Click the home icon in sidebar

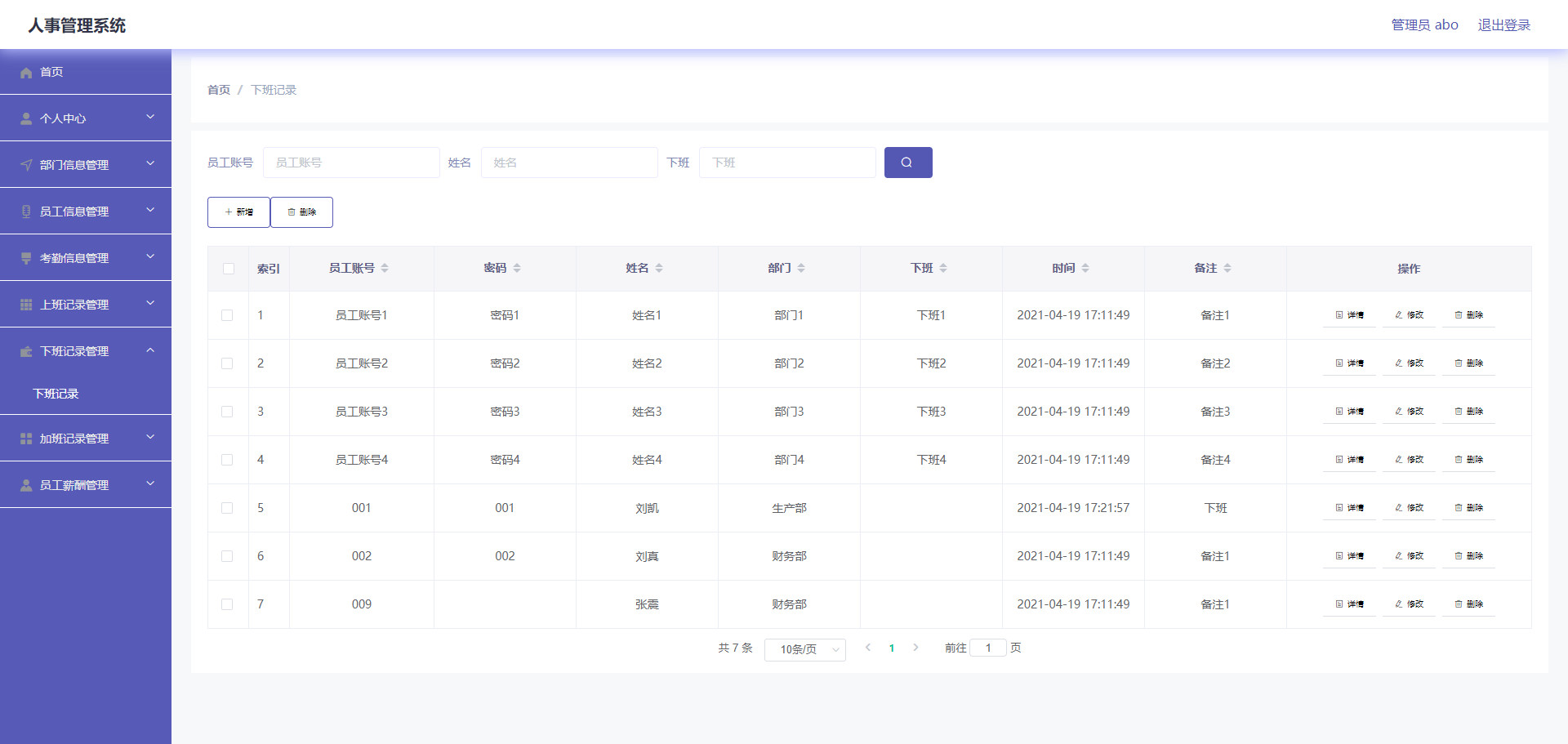coord(26,73)
